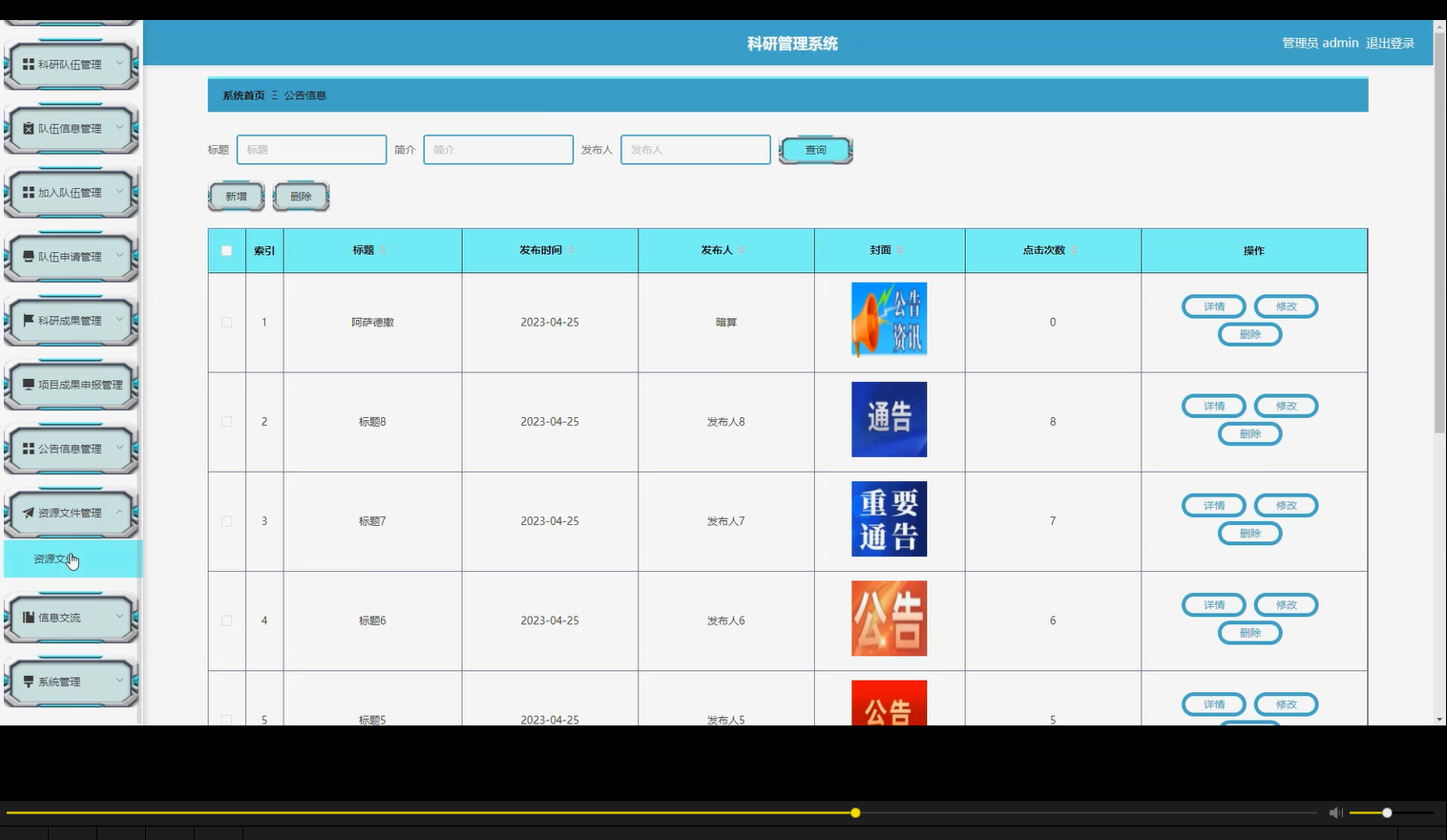
Task: Check the select-all checkbox in the table header
Action: 226,250
